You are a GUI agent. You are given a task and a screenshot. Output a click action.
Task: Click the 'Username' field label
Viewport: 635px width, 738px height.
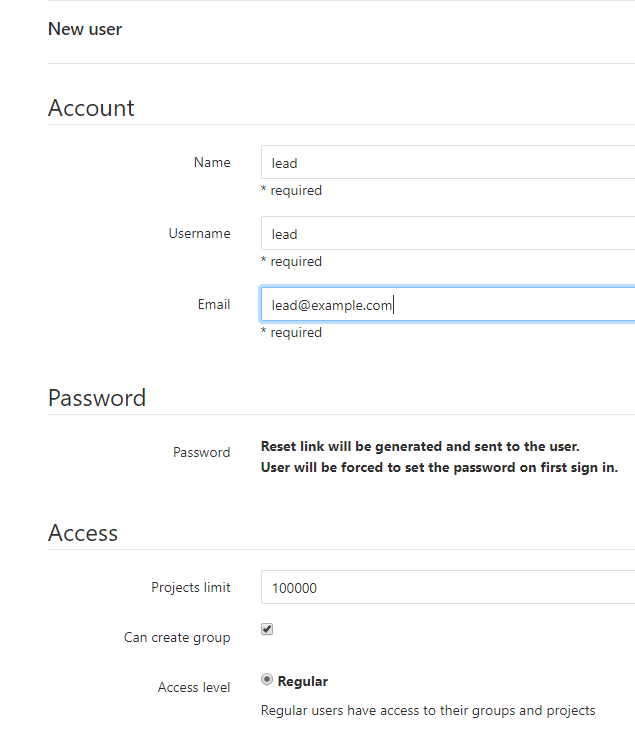pos(200,233)
